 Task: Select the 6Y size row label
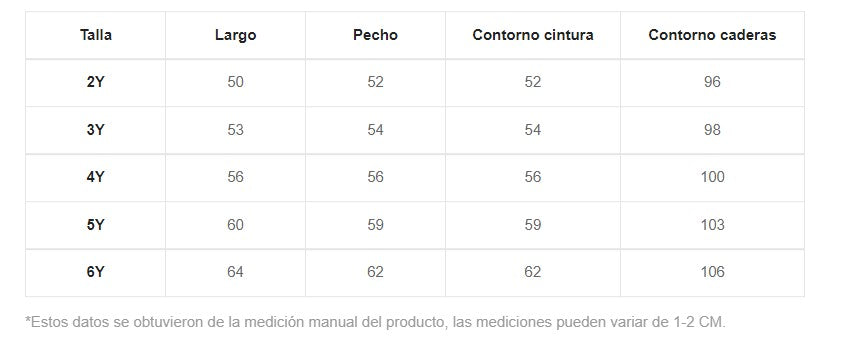pos(96,272)
